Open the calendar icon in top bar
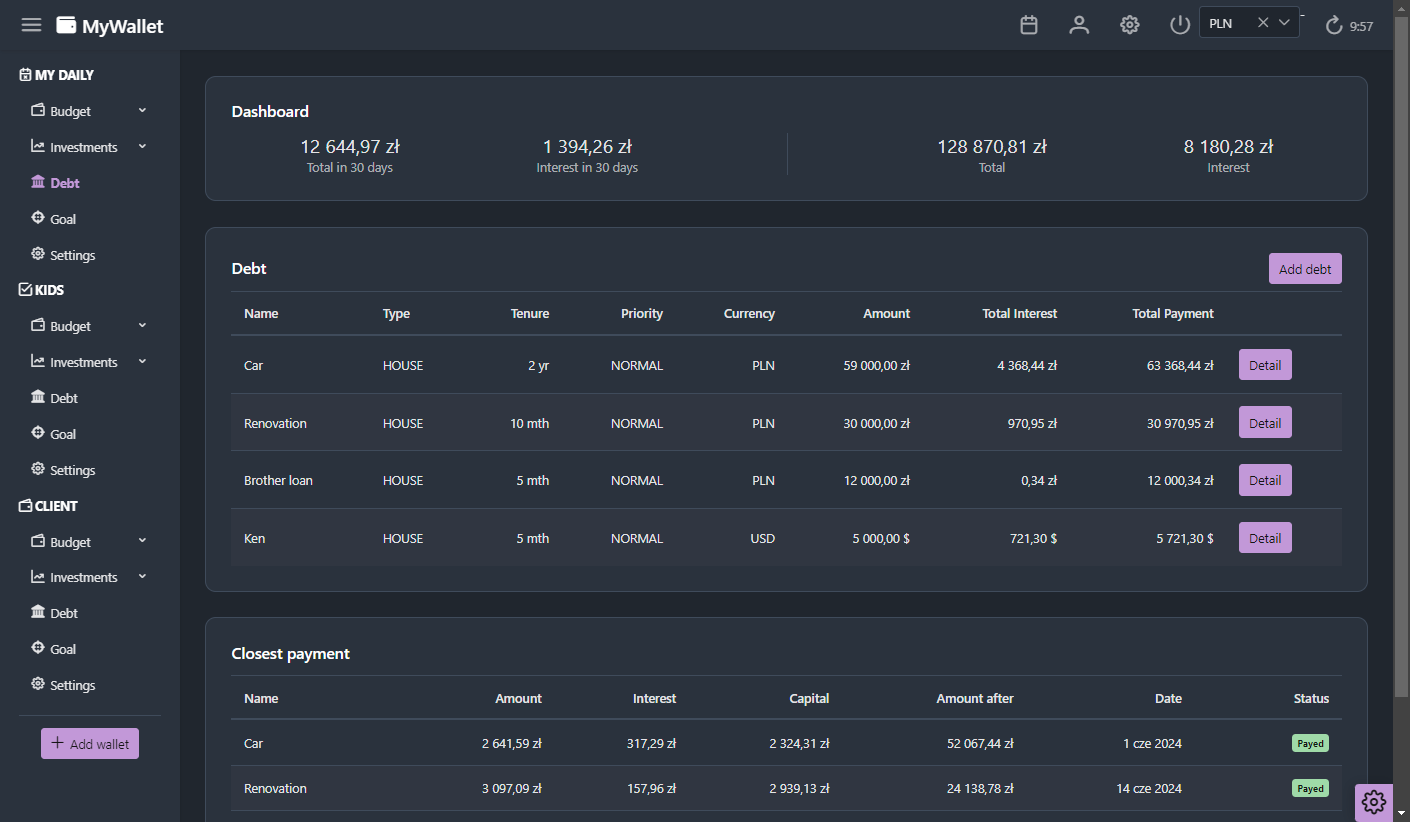Screen dimensions: 1410x822 point(1029,25)
